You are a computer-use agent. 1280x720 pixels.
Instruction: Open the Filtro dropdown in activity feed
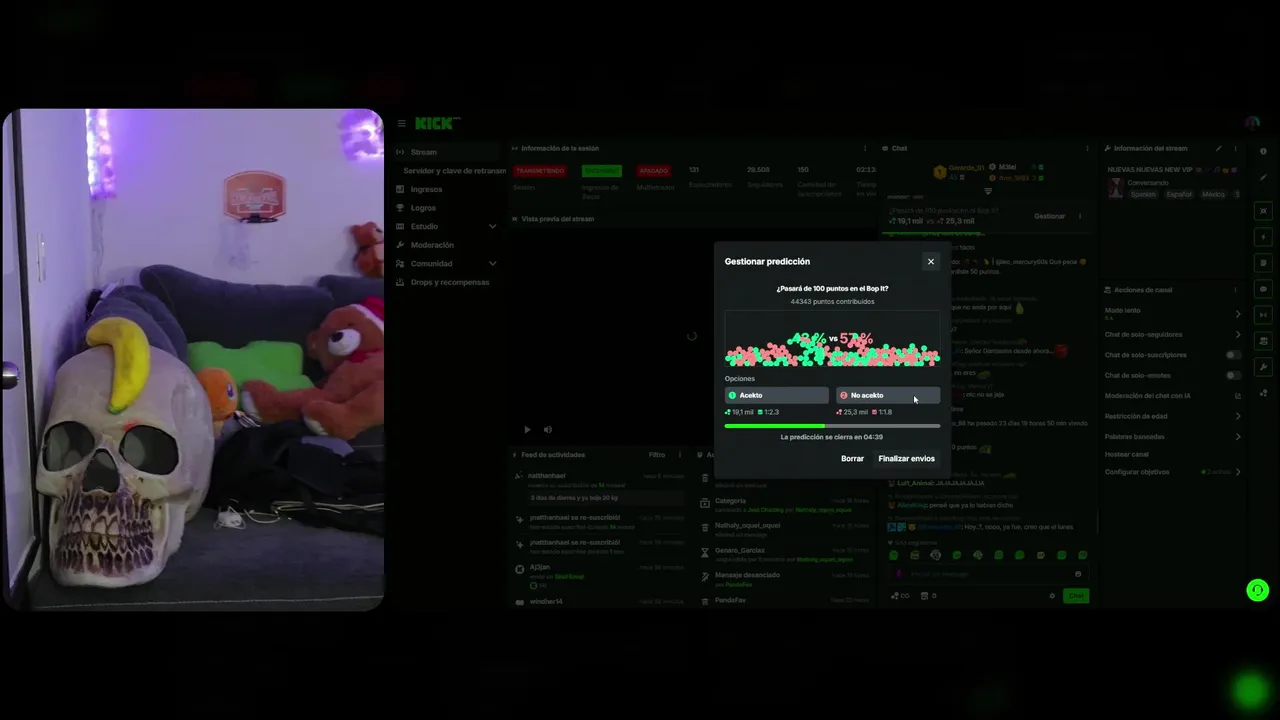click(656, 455)
